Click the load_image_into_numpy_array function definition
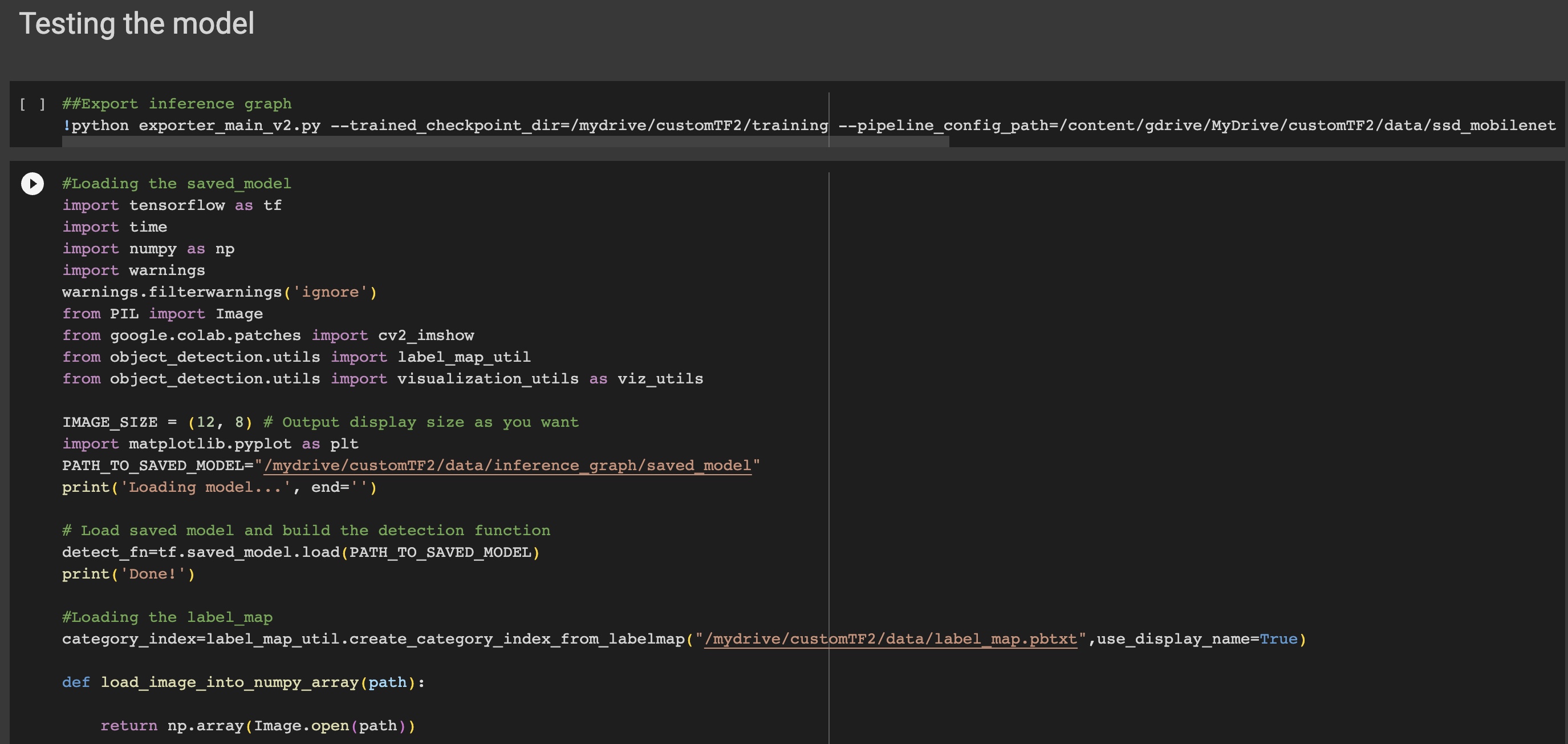 [242, 682]
